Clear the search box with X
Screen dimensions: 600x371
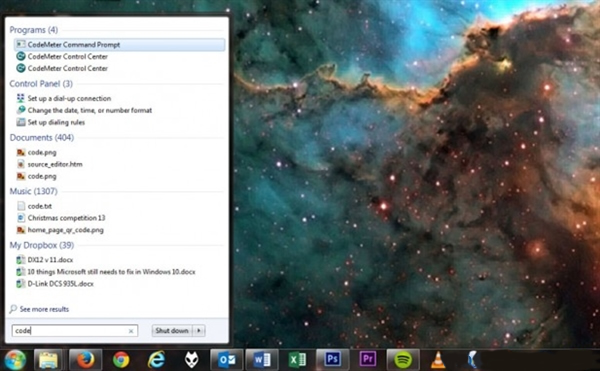131,331
